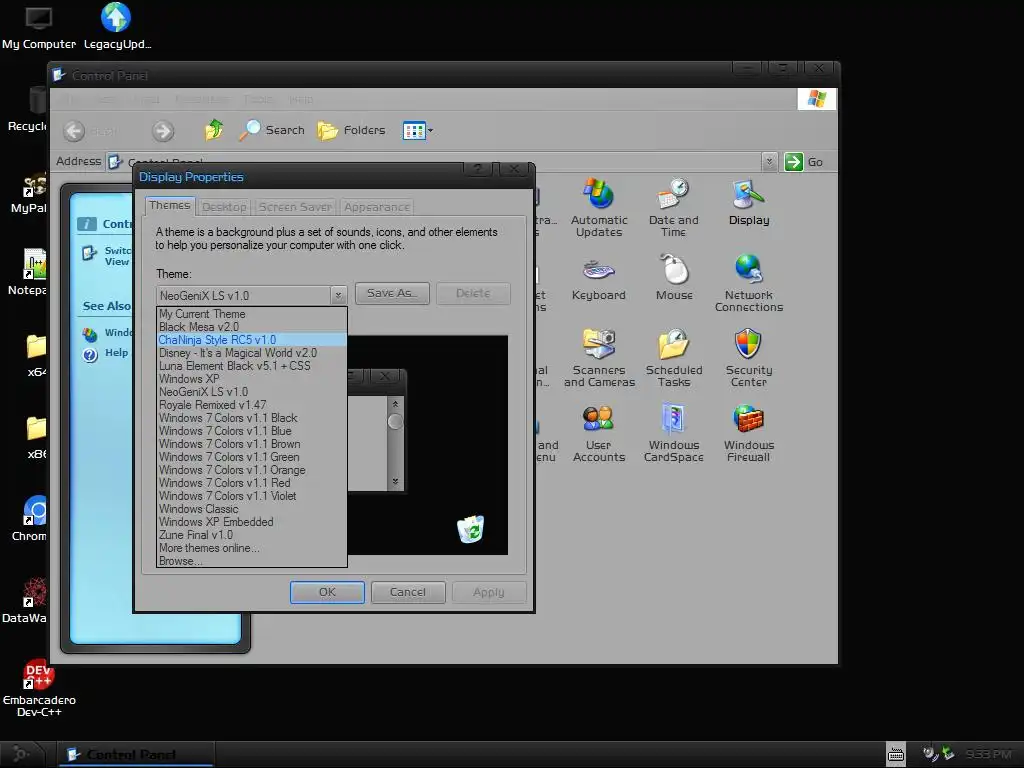Open the Date and Time applet
1024x768 pixels.
[x=673, y=207]
